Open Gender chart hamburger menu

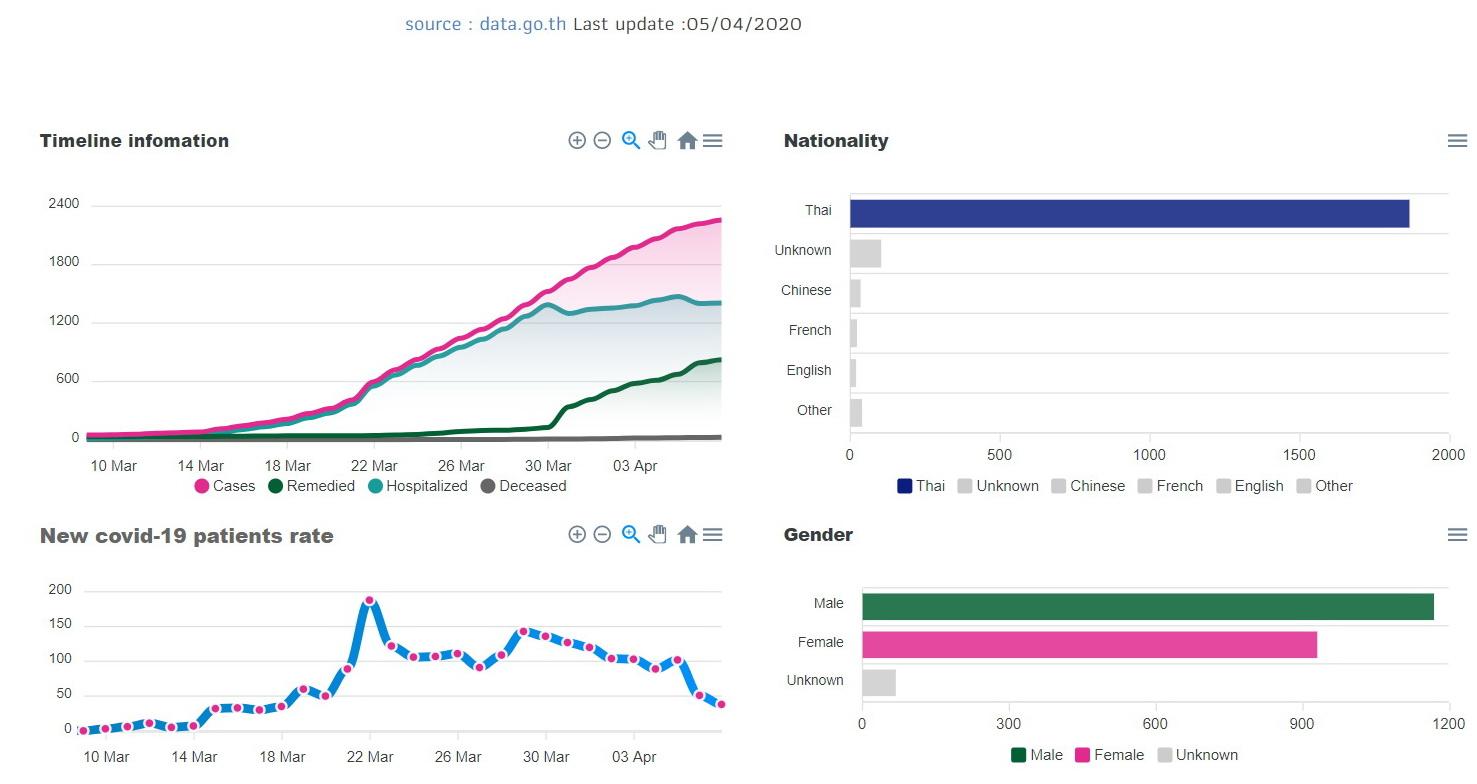1457,535
